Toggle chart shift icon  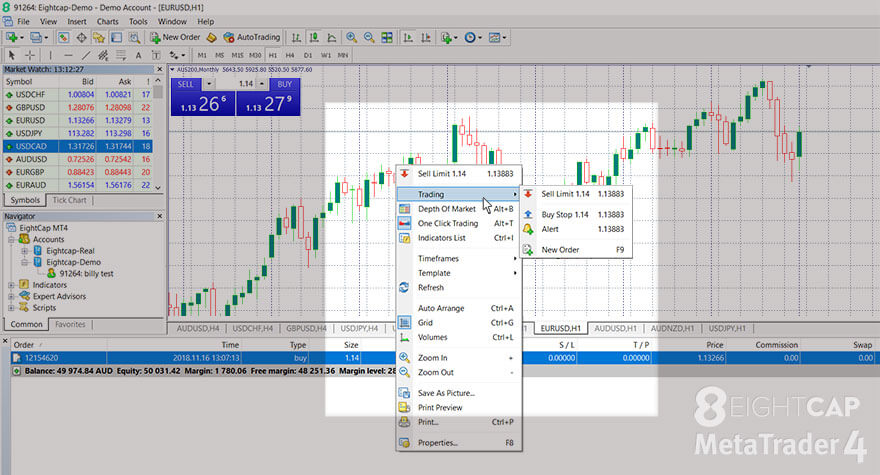[426, 38]
